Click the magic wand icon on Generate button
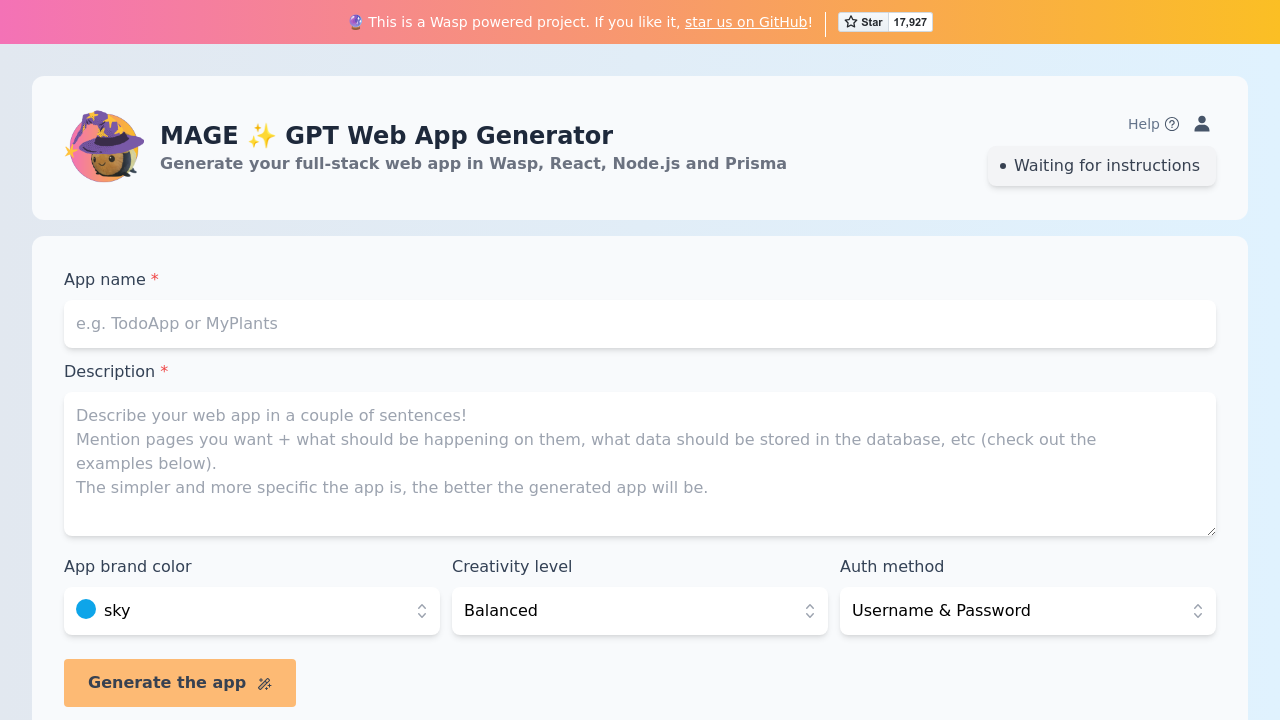The width and height of the screenshot is (1280, 720). [264, 683]
